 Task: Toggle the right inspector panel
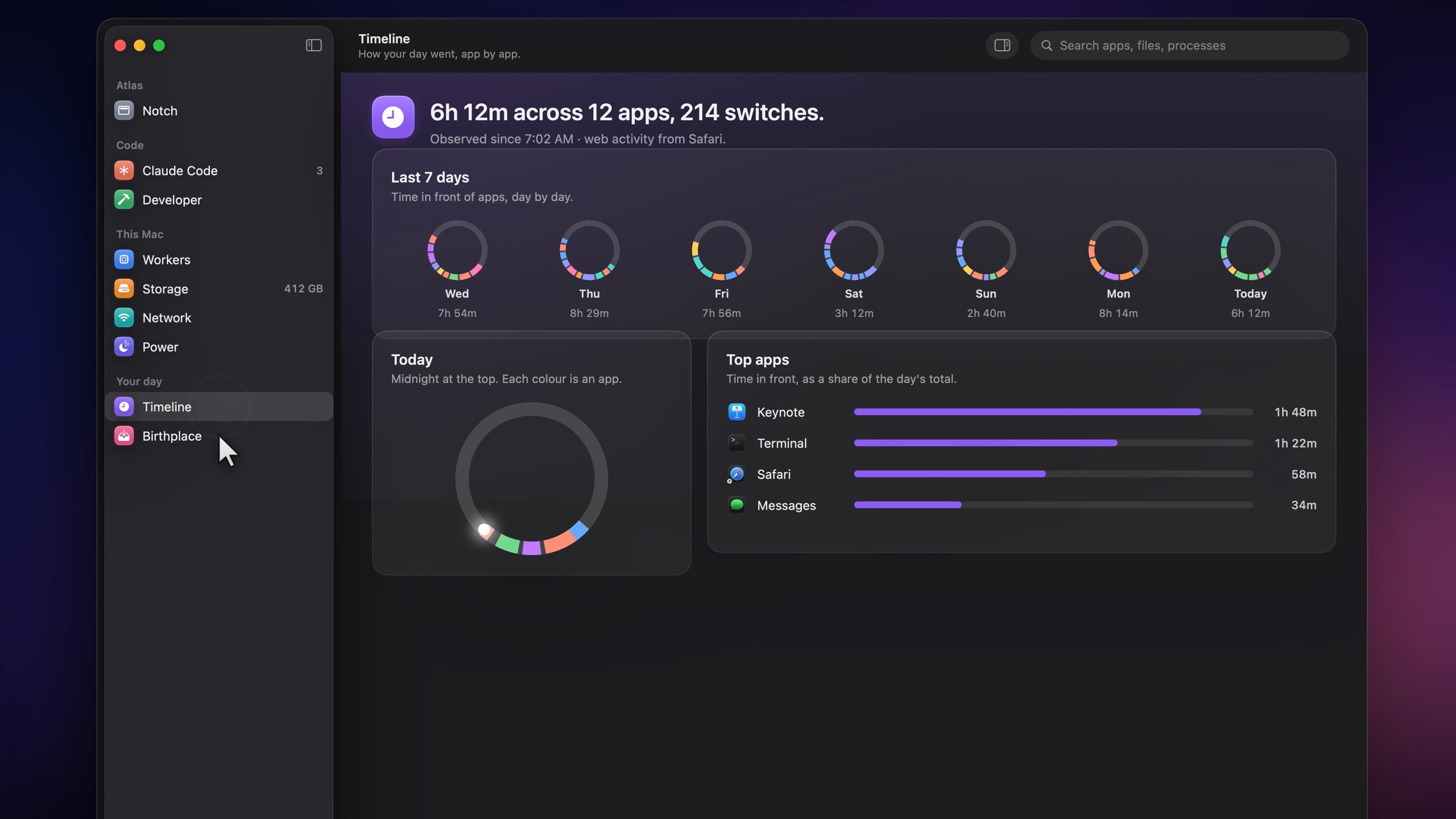point(1002,45)
